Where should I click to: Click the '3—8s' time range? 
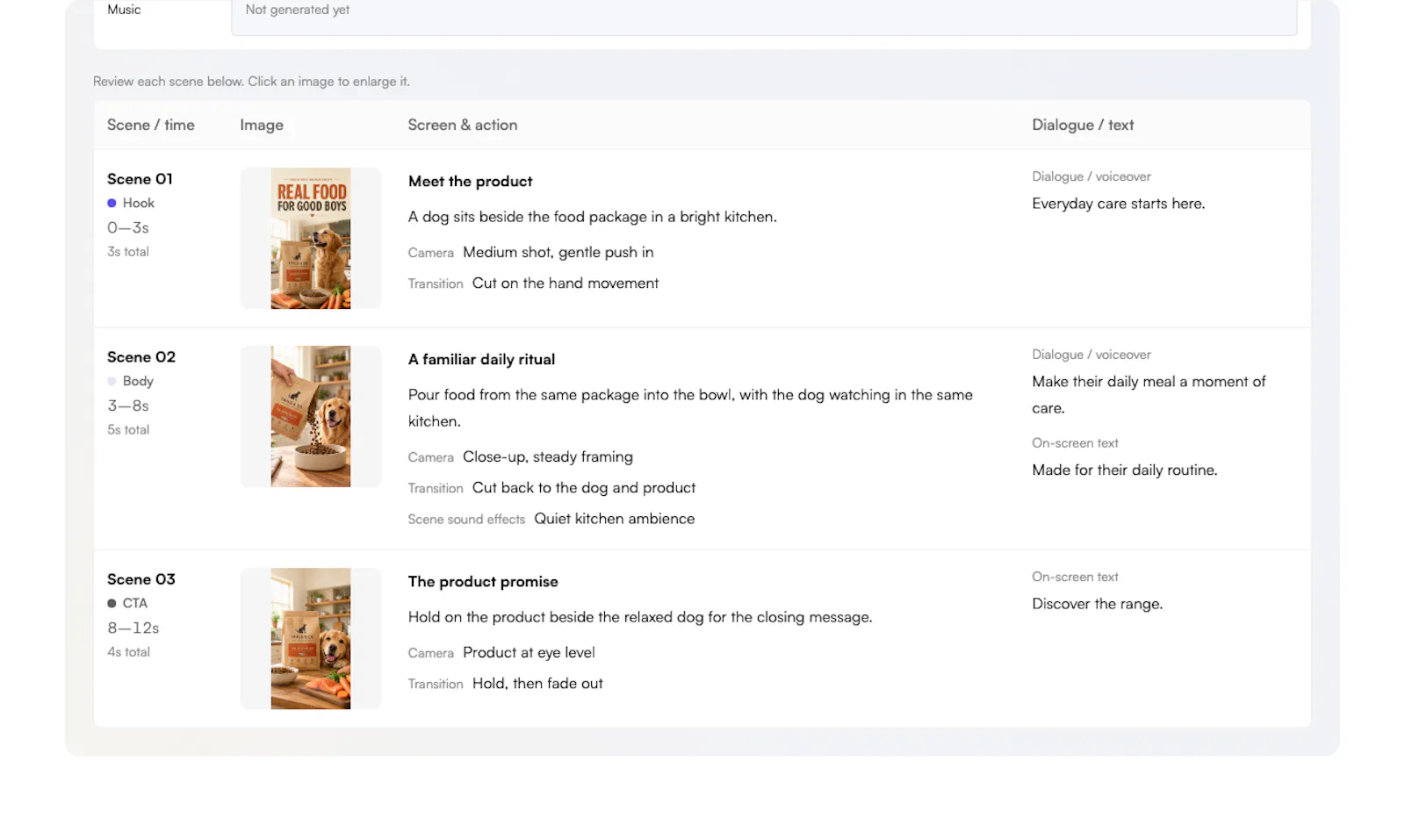(x=128, y=406)
